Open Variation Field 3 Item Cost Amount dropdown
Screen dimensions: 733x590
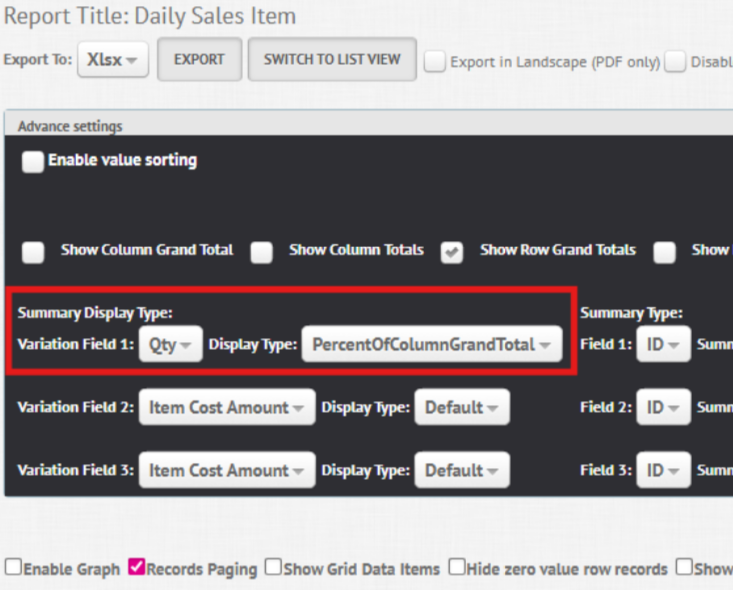coord(227,470)
